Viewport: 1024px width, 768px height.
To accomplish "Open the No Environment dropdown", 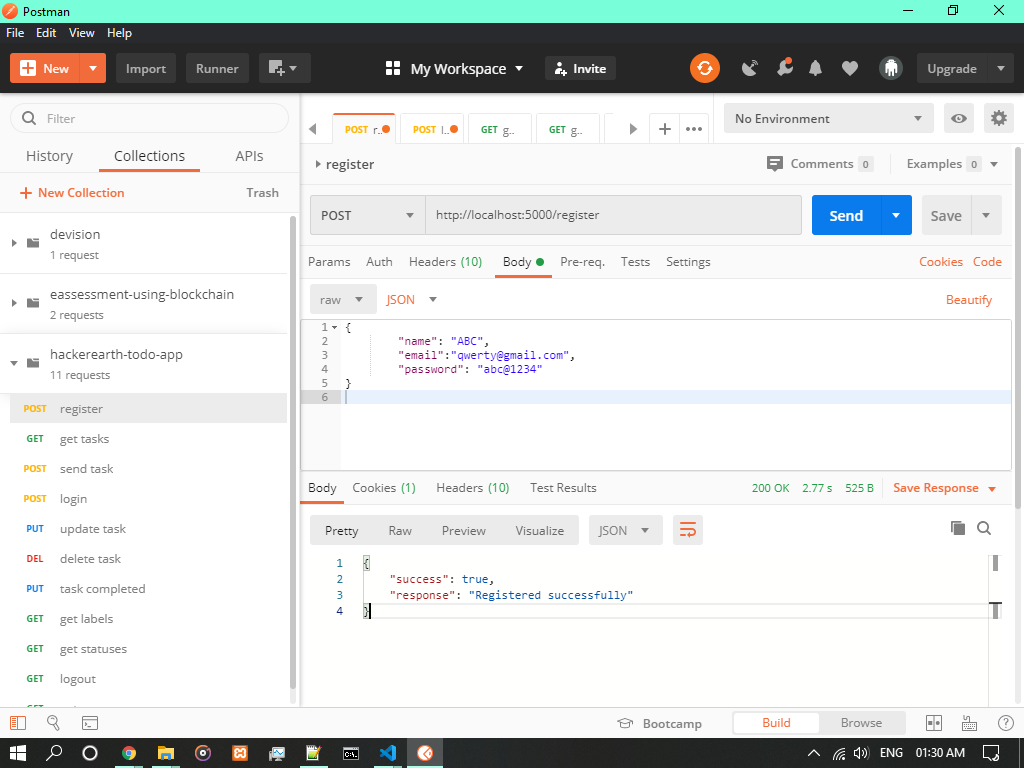I will [x=829, y=118].
